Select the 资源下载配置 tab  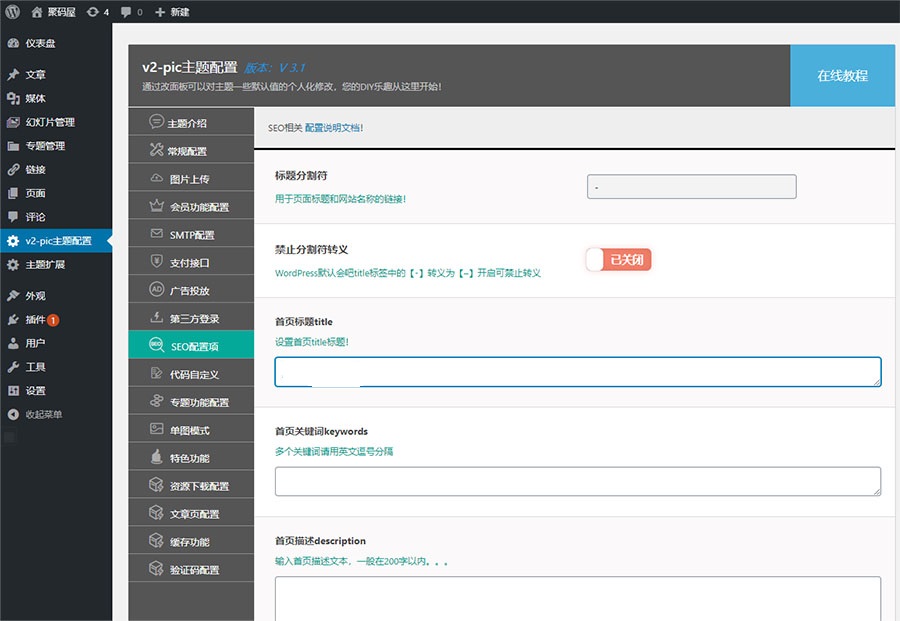point(191,485)
